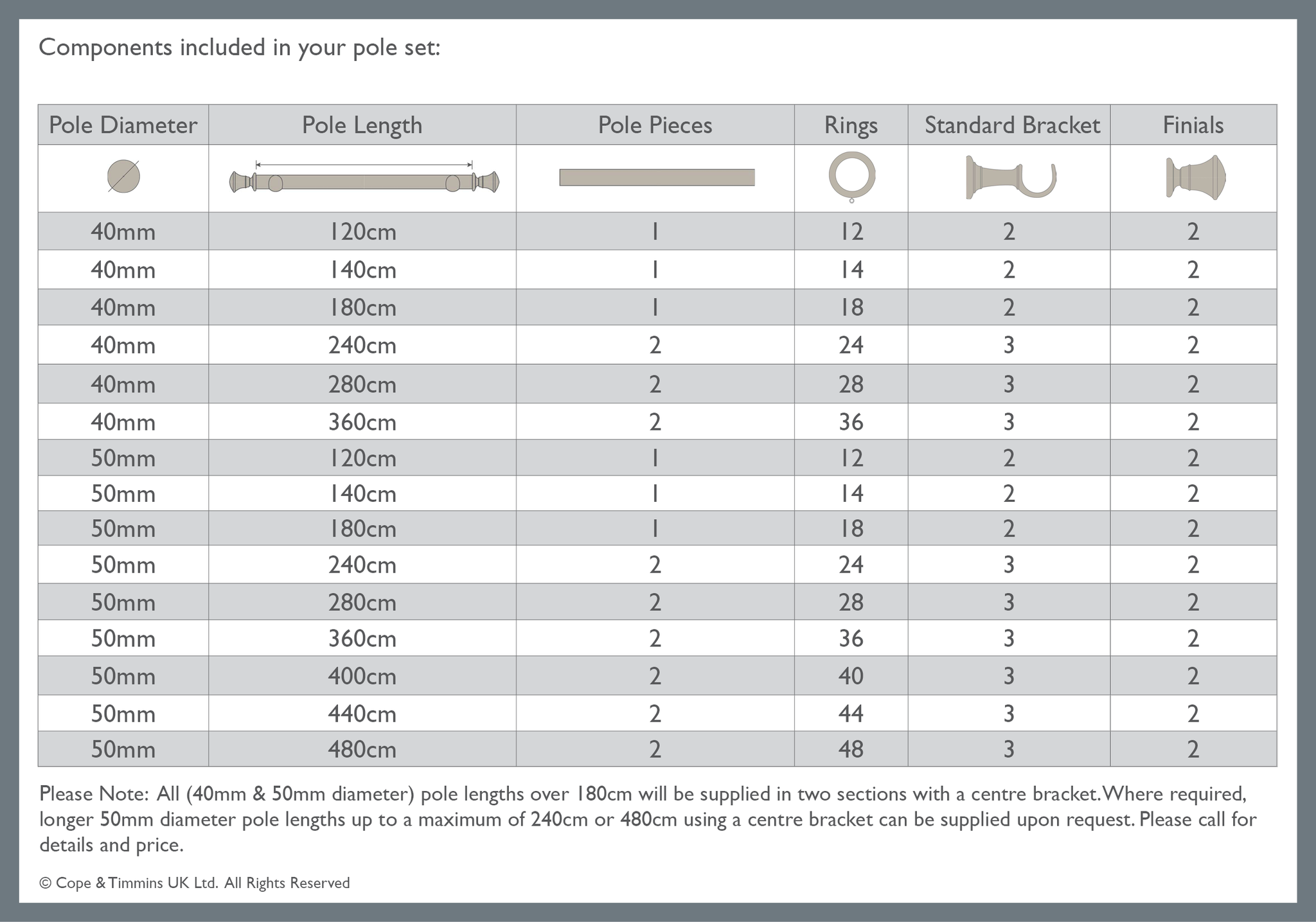This screenshot has height=922, width=1316.
Task: Select the 440cm pole length cell
Action: (x=362, y=714)
